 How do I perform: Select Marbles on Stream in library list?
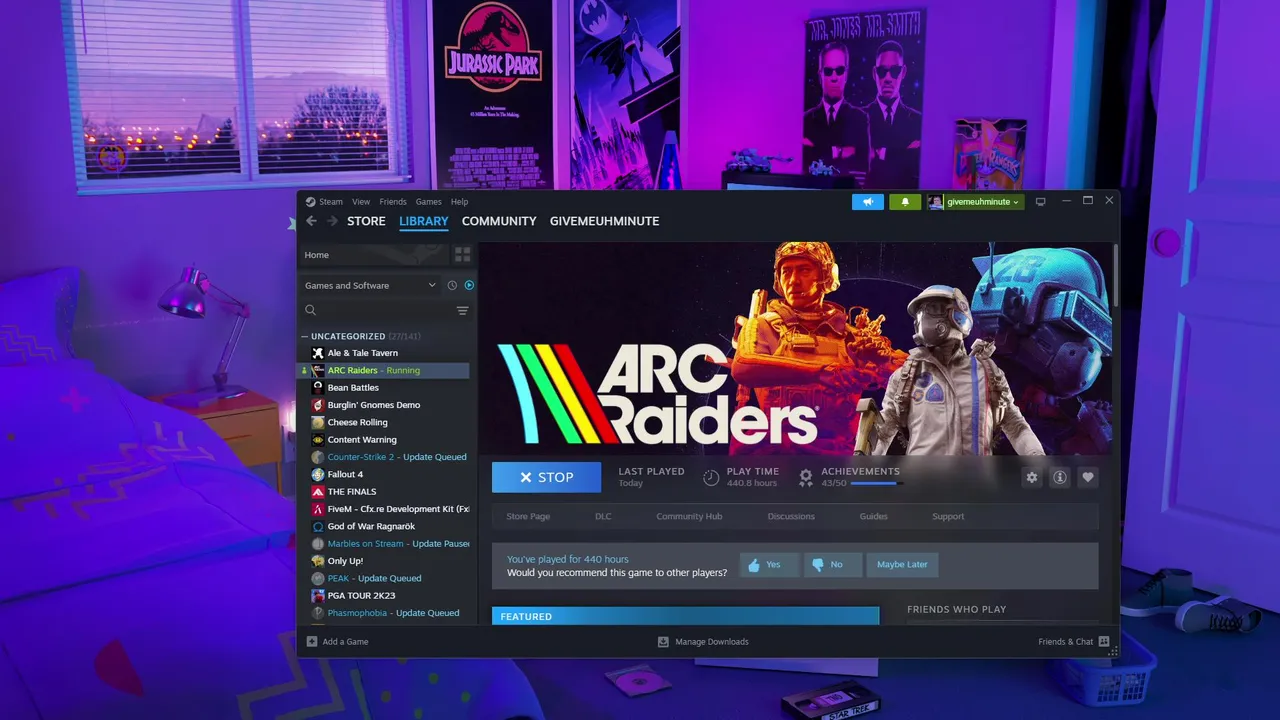point(386,543)
